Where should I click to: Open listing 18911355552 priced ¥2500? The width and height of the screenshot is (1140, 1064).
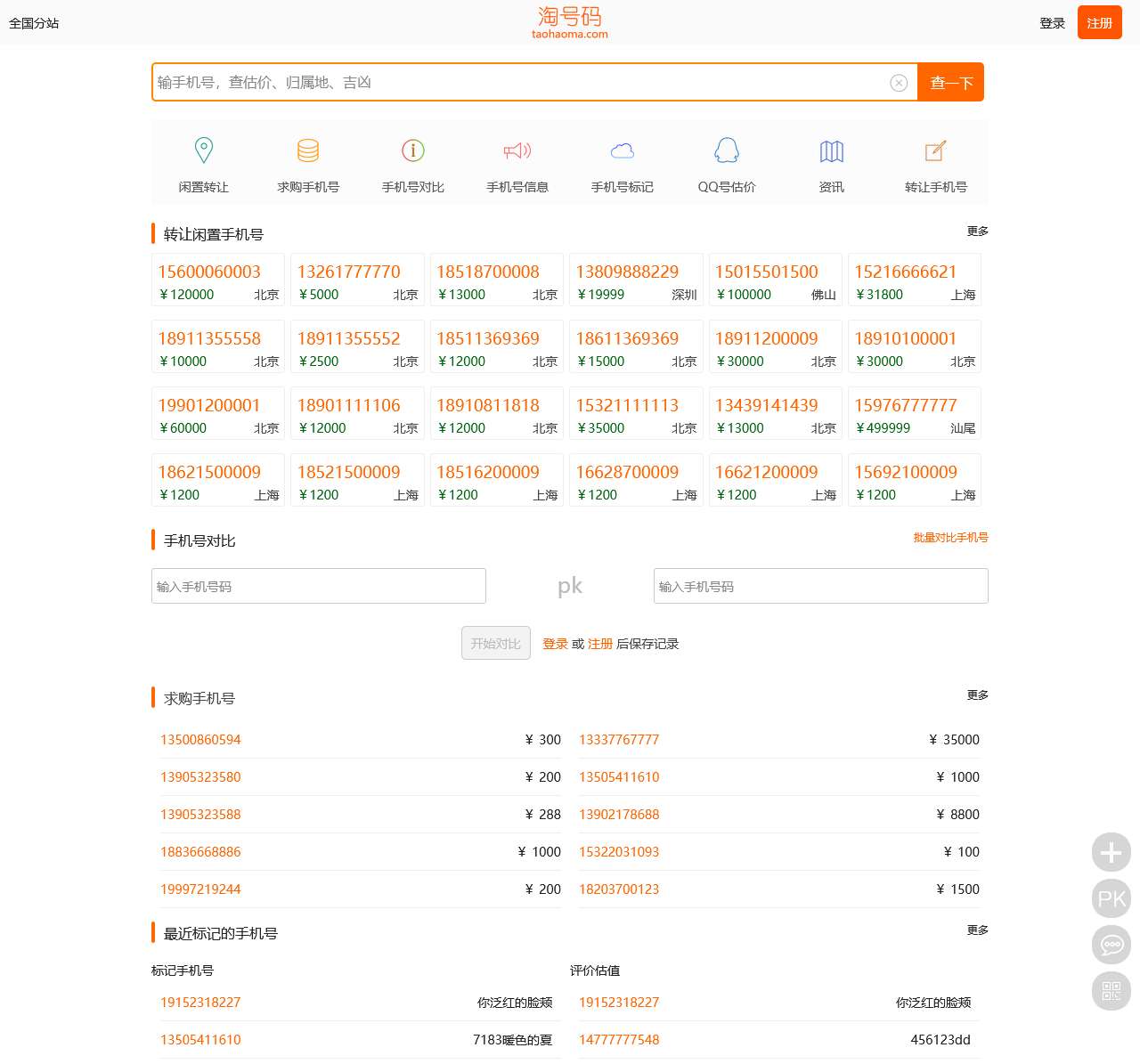[357, 347]
